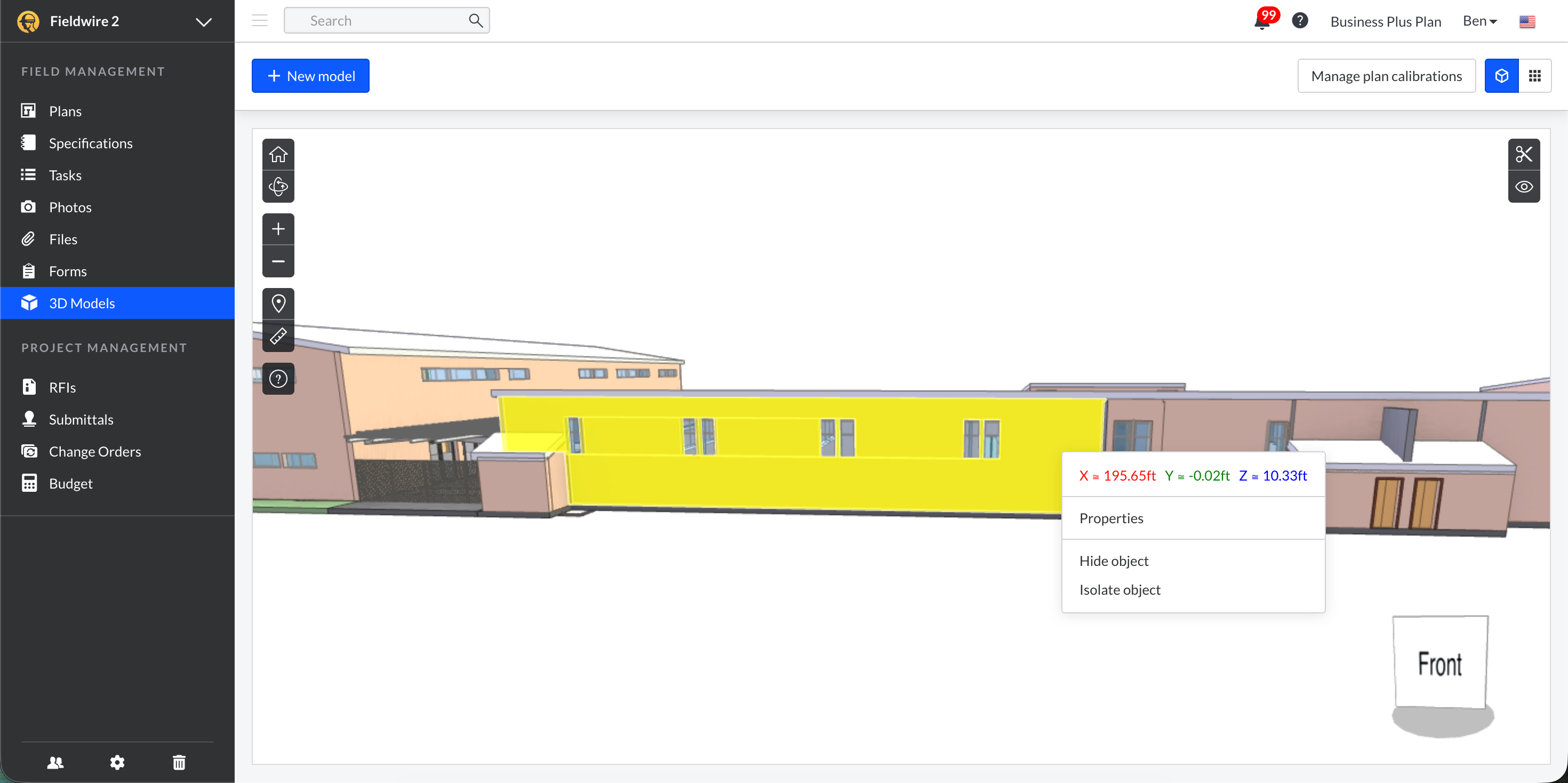The height and width of the screenshot is (783, 1568).
Task: Click the Front face of view cube
Action: (x=1439, y=664)
